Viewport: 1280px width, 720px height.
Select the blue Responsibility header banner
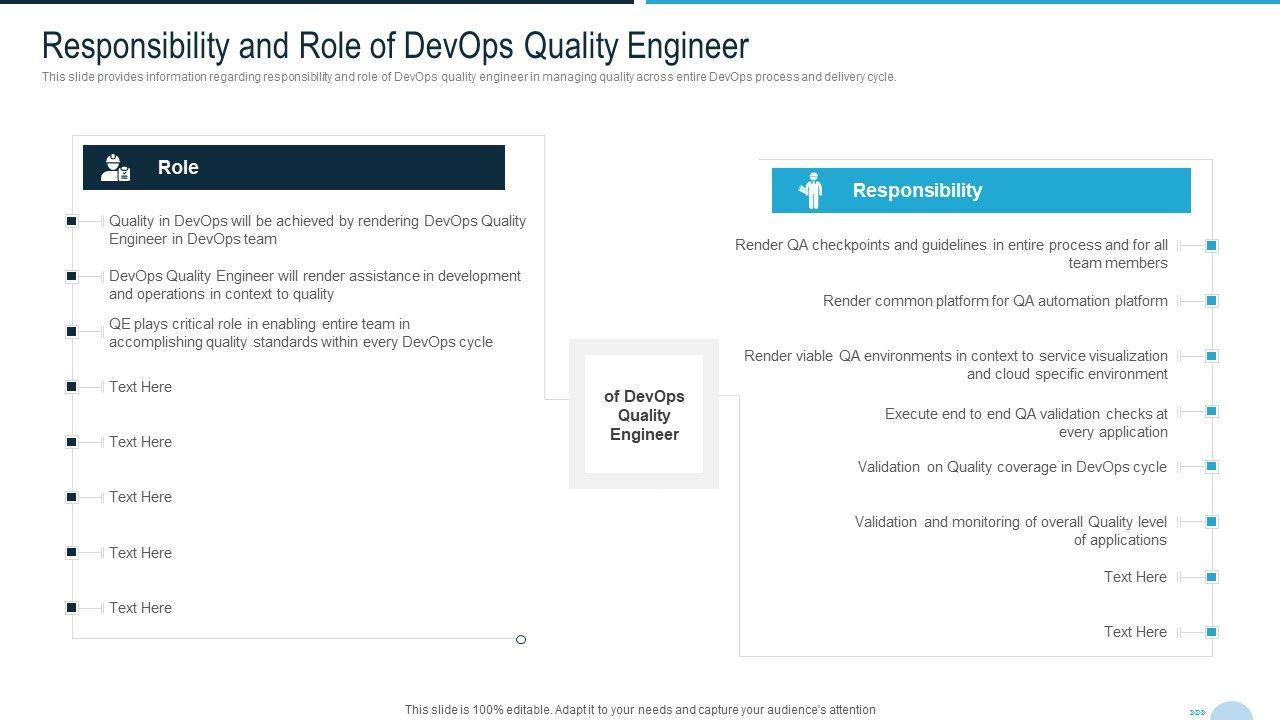tap(980, 190)
